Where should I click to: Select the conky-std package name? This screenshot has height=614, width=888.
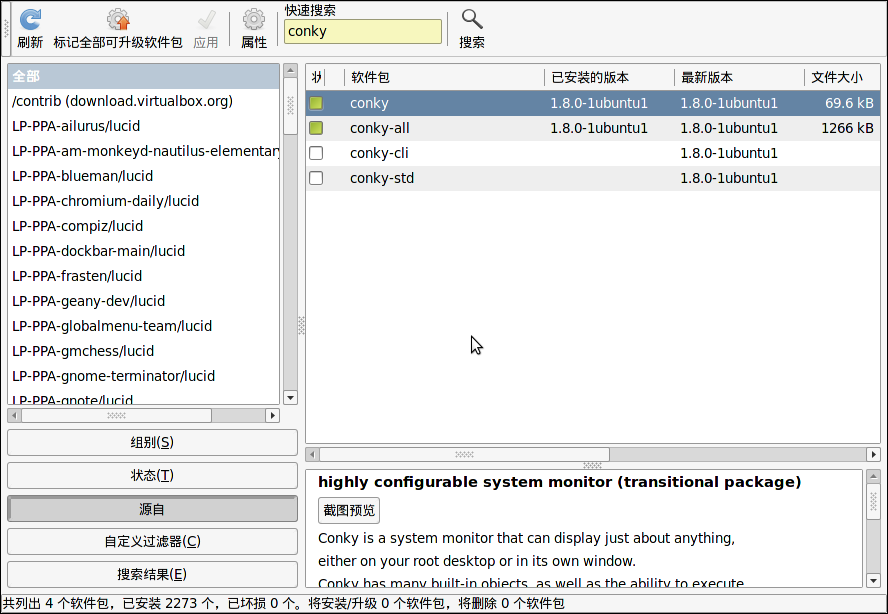coord(382,178)
